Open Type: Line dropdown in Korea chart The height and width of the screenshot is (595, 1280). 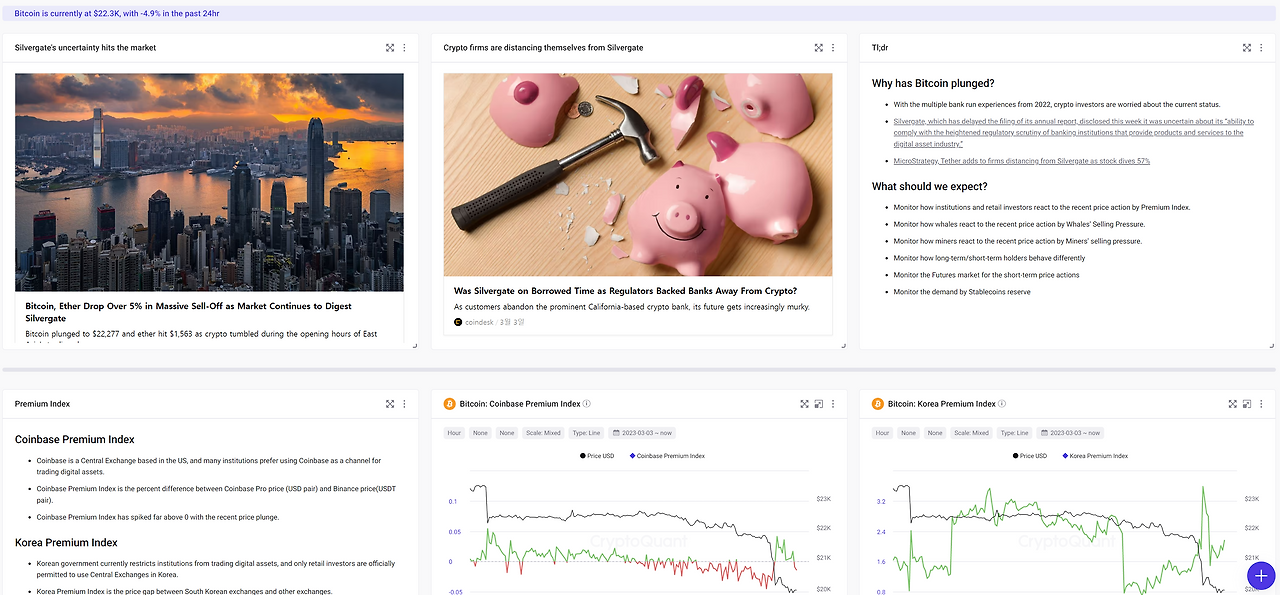click(x=1015, y=433)
